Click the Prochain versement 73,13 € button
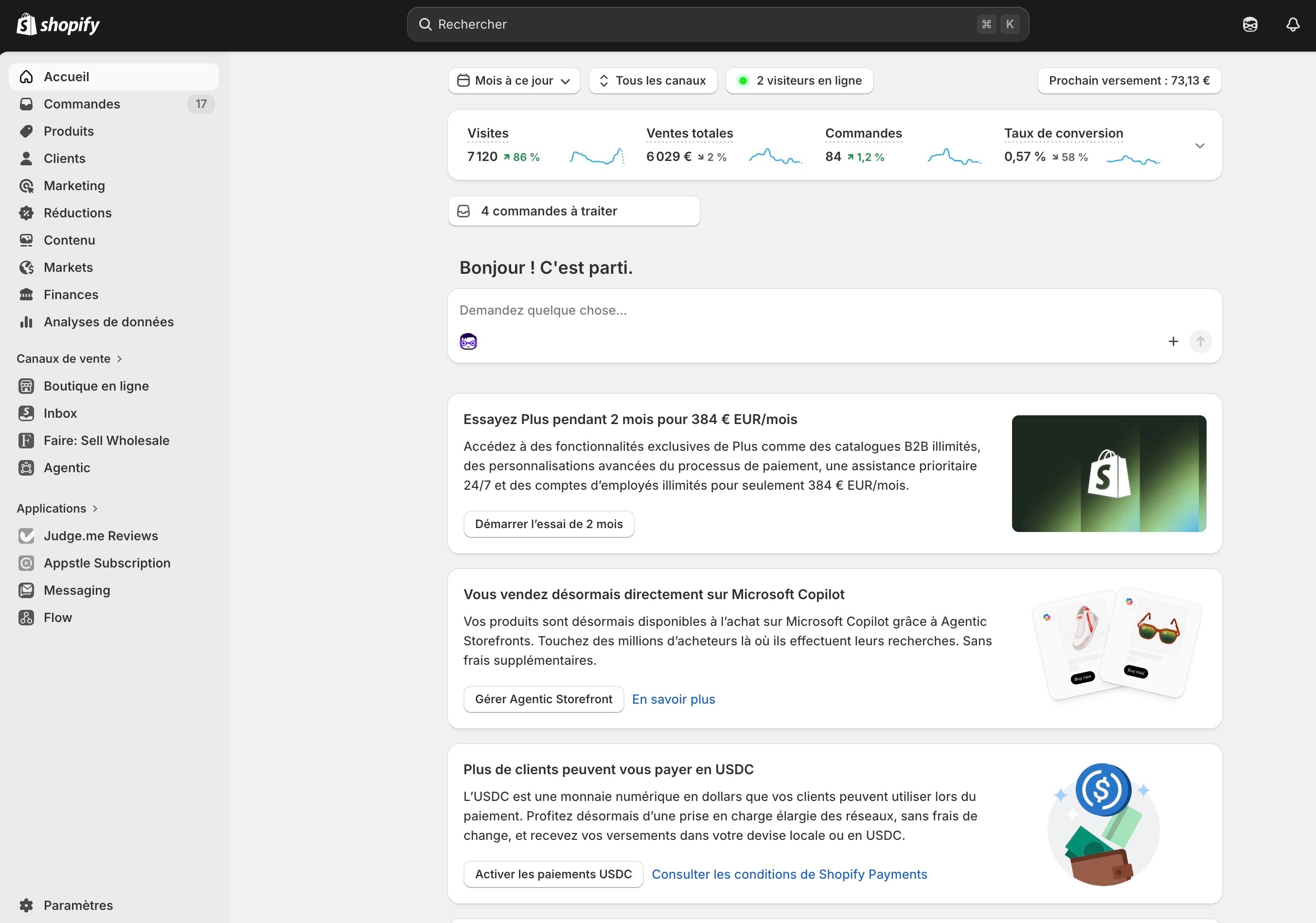1316x923 pixels. [x=1129, y=81]
